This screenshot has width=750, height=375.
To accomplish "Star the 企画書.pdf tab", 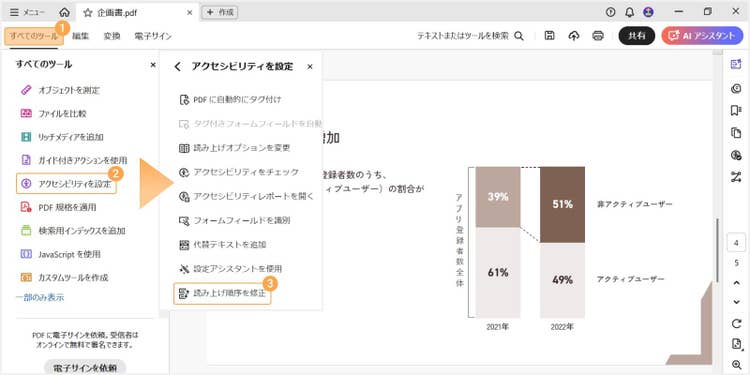I will [88, 13].
